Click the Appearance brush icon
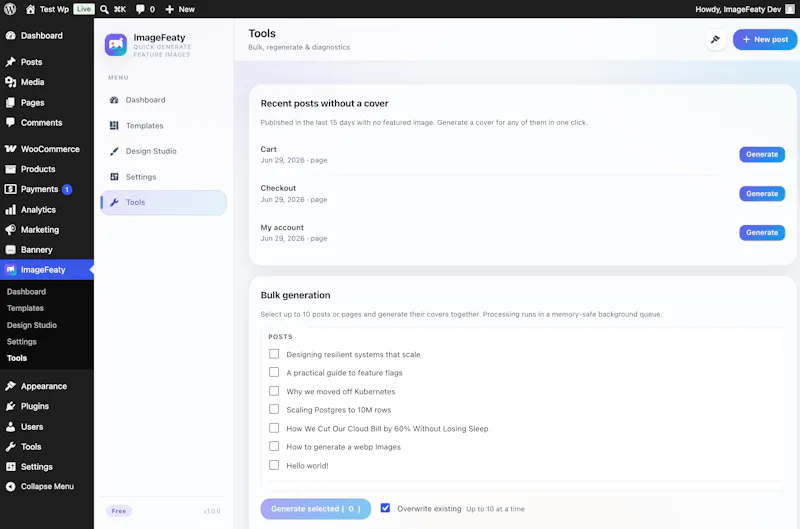This screenshot has width=800, height=529. click(x=11, y=386)
